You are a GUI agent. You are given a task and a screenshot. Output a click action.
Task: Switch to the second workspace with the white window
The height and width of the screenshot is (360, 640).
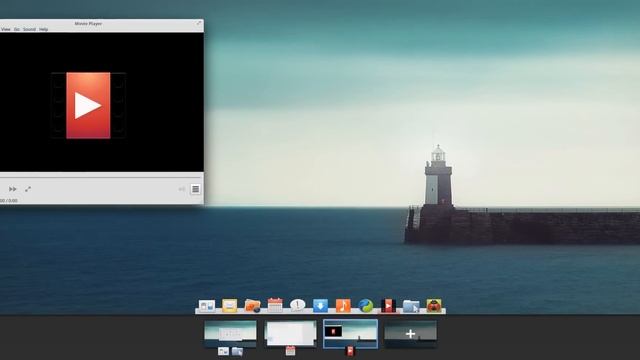(290, 333)
